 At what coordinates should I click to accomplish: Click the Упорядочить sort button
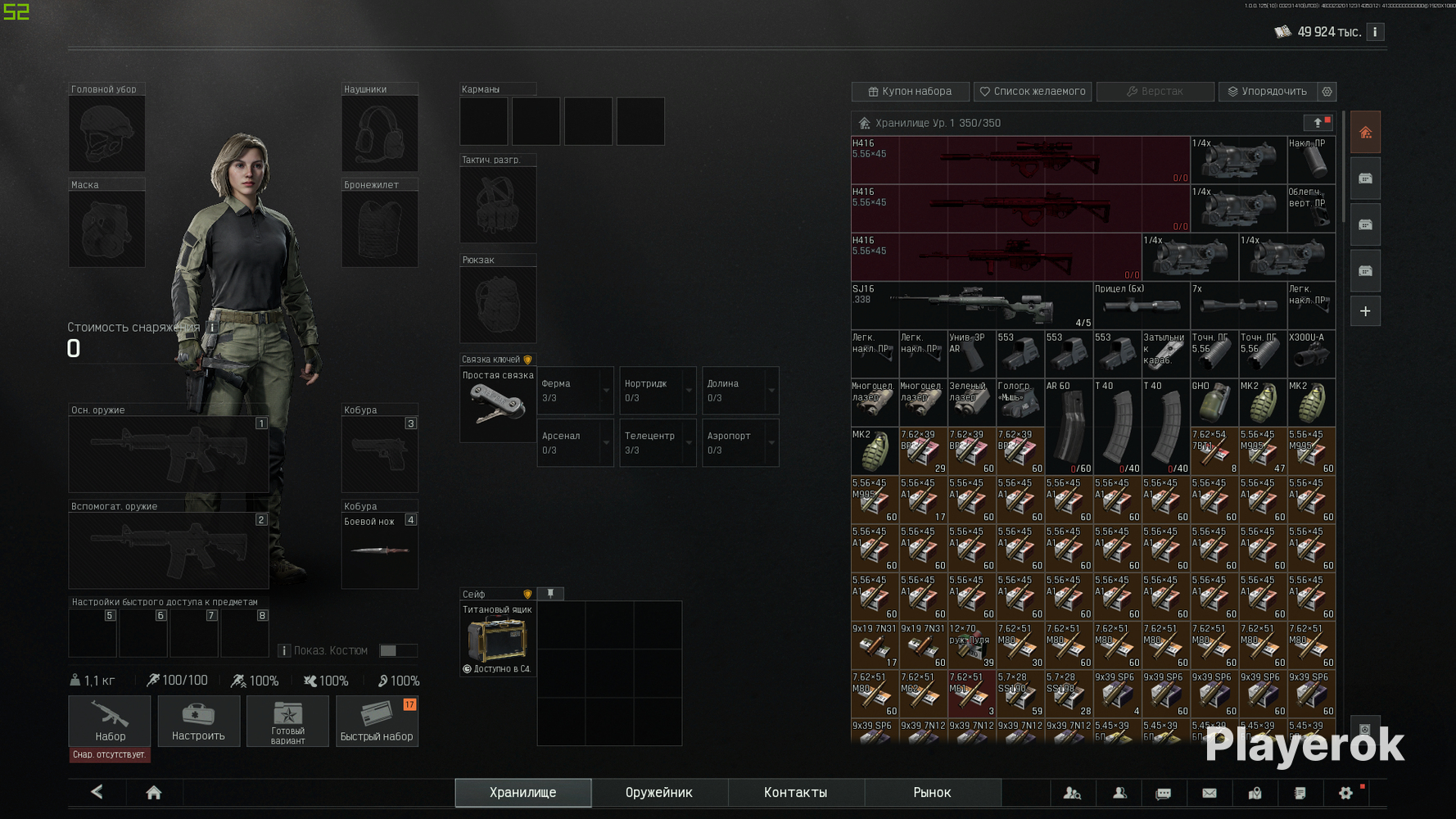tap(1268, 92)
